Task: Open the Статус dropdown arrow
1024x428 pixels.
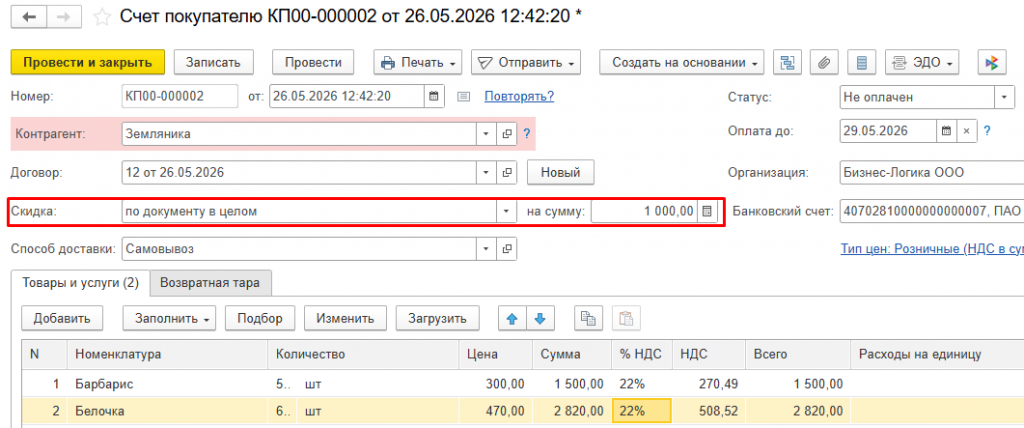Action: coord(1004,97)
